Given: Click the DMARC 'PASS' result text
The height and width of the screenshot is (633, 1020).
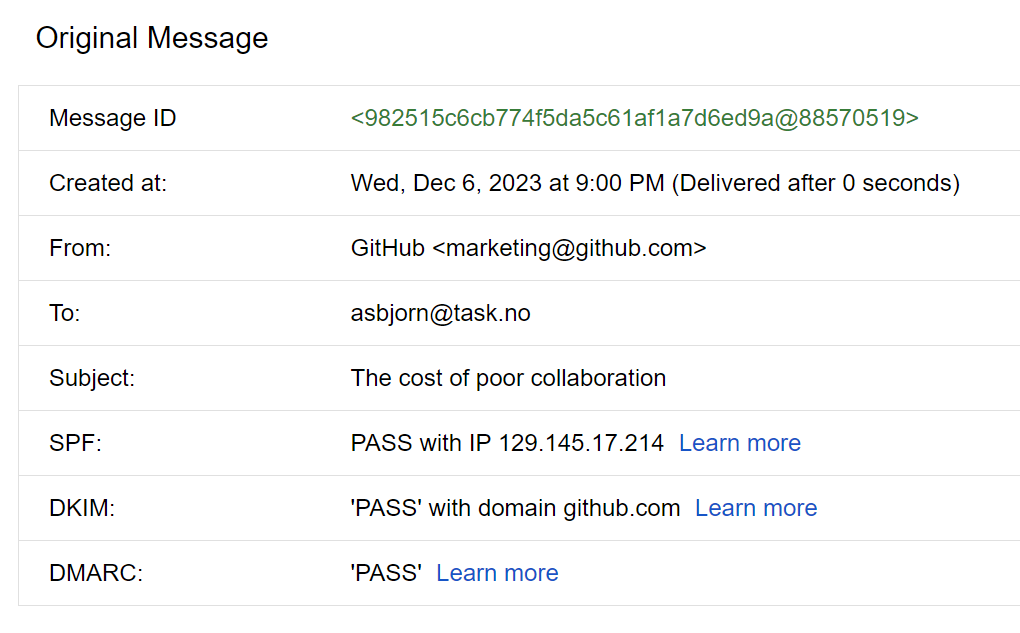Looking at the screenshot, I should tap(386, 573).
